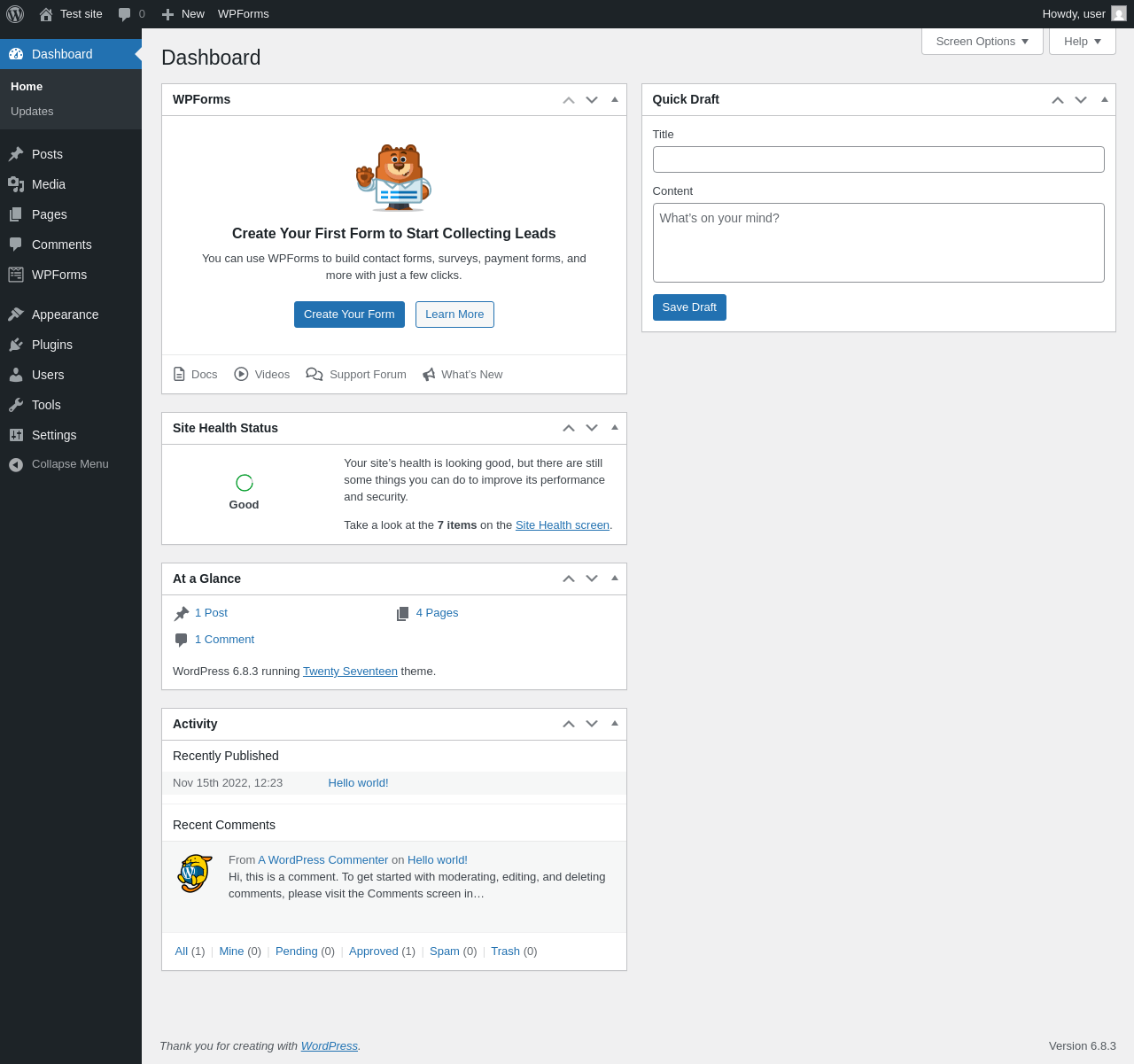Viewport: 1134px width, 1064px height.
Task: Filter comments by Spam
Action: click(x=445, y=951)
